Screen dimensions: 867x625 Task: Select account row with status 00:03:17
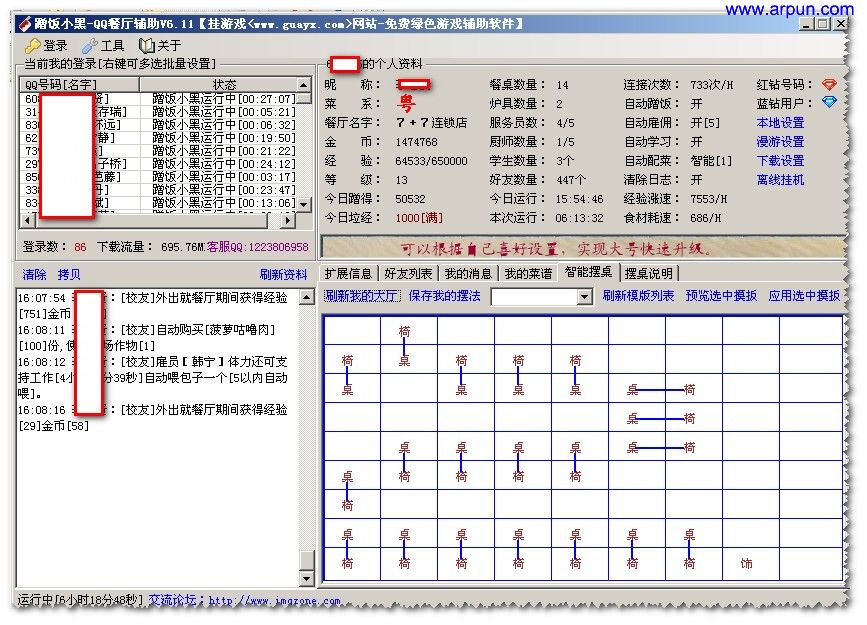tap(159, 177)
